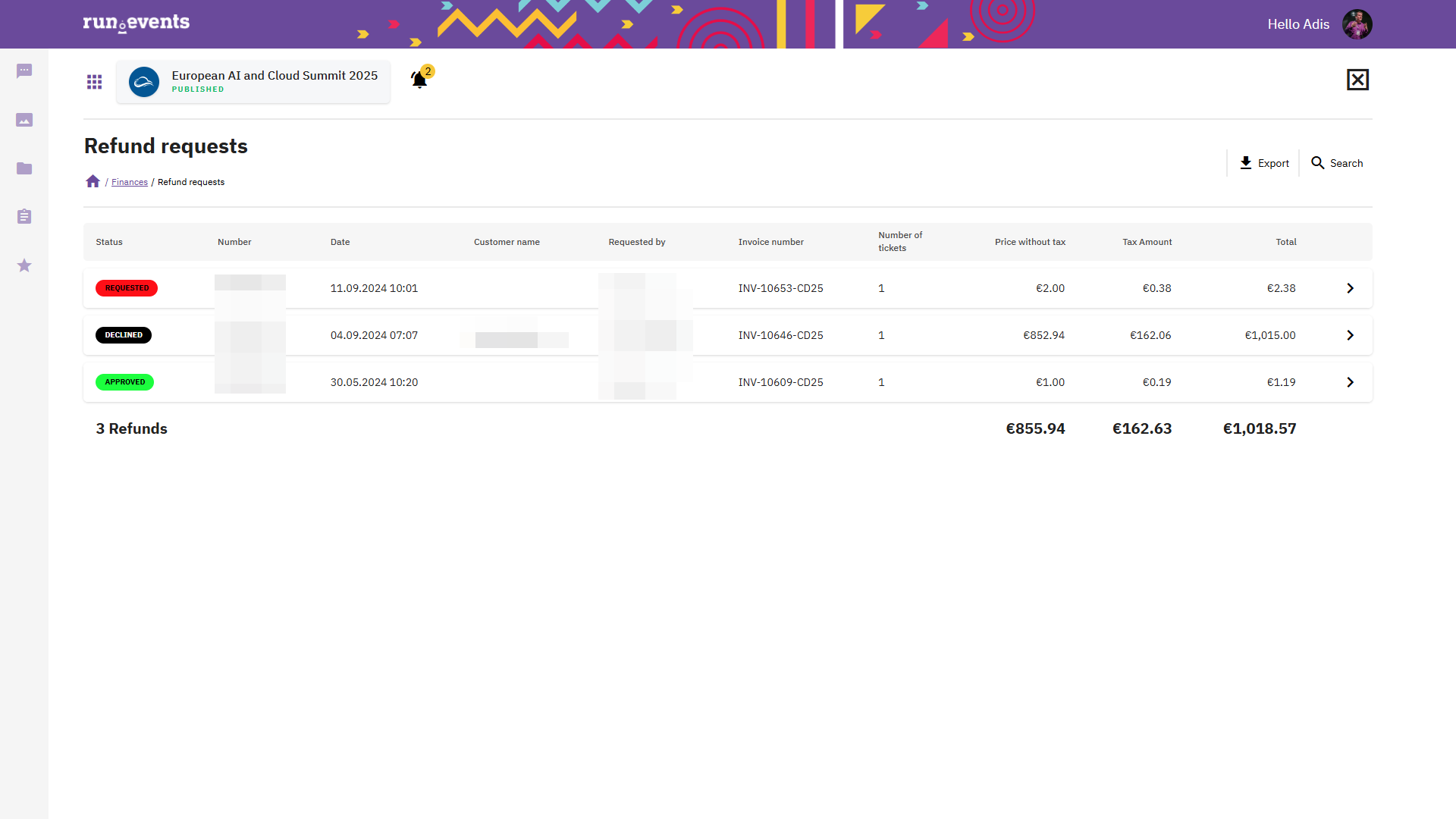Open the clipboard sidebar icon
The image size is (1456, 819).
click(x=24, y=217)
